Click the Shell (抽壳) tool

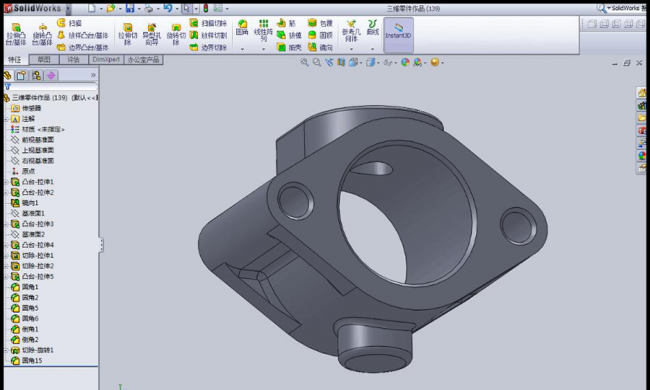pos(289,47)
